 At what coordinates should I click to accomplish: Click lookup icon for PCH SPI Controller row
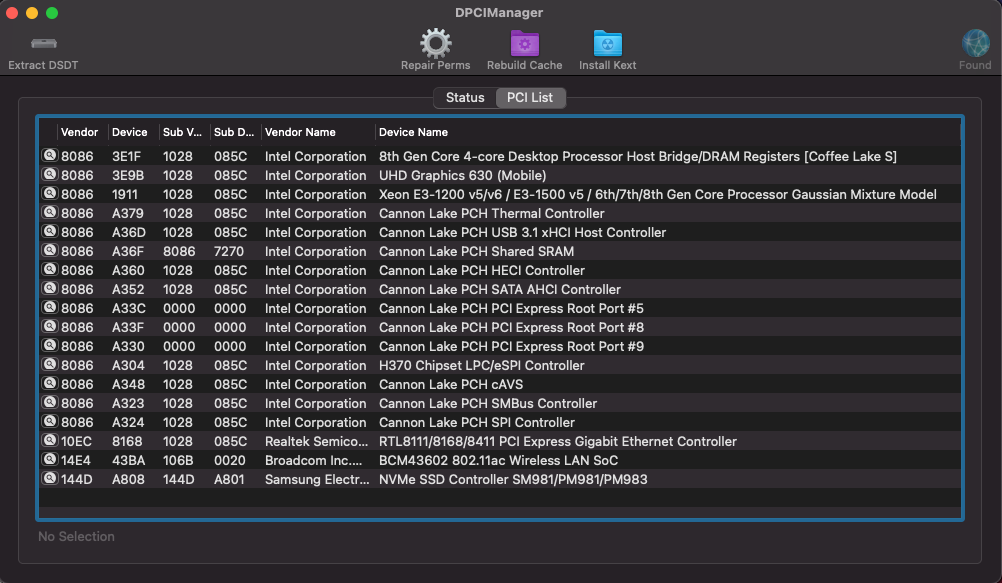(50, 421)
